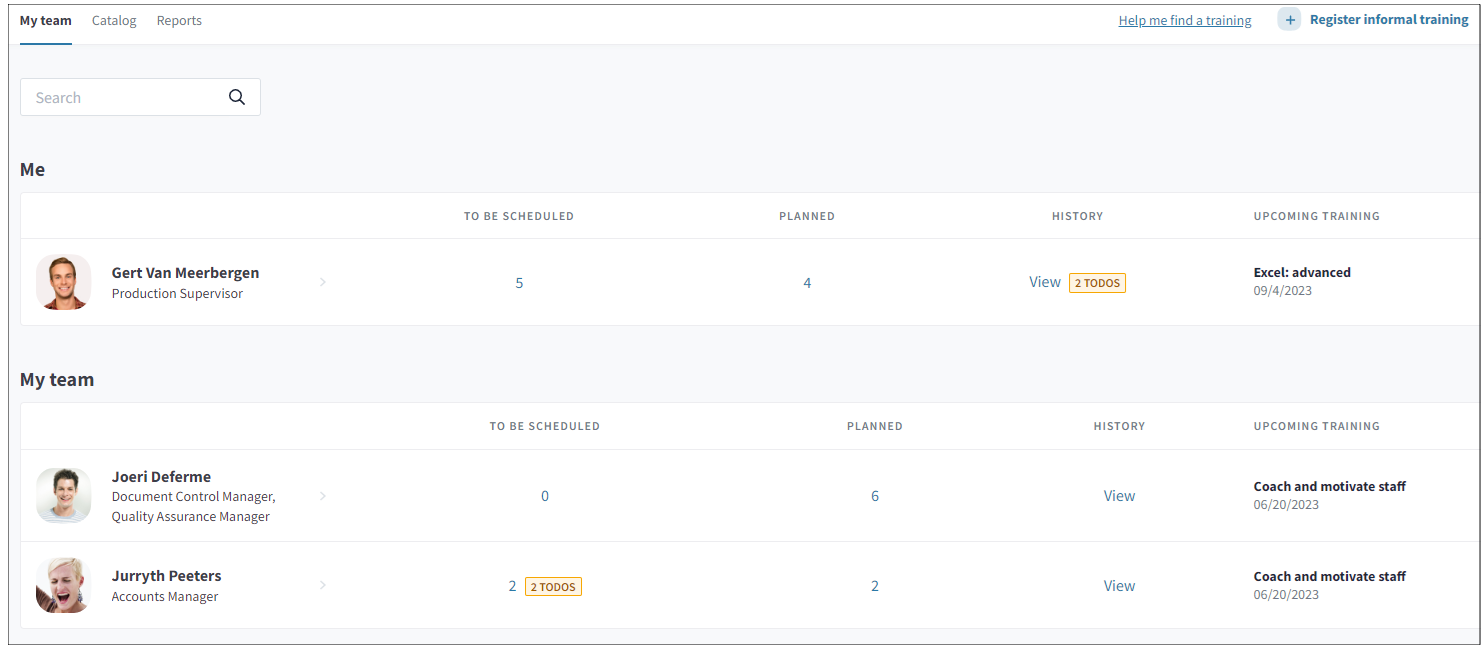Expand Joeri Deferme row chevron
This screenshot has height=650, width=1483.
[323, 495]
